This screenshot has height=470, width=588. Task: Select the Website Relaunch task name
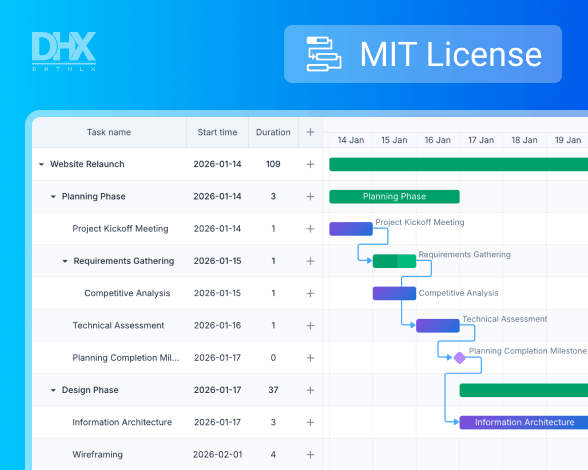pyautogui.click(x=87, y=164)
